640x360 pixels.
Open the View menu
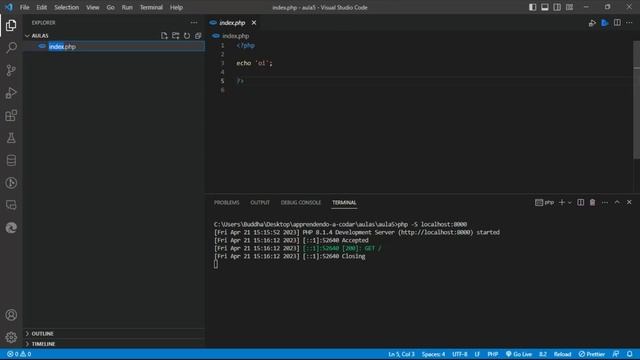(93, 7)
